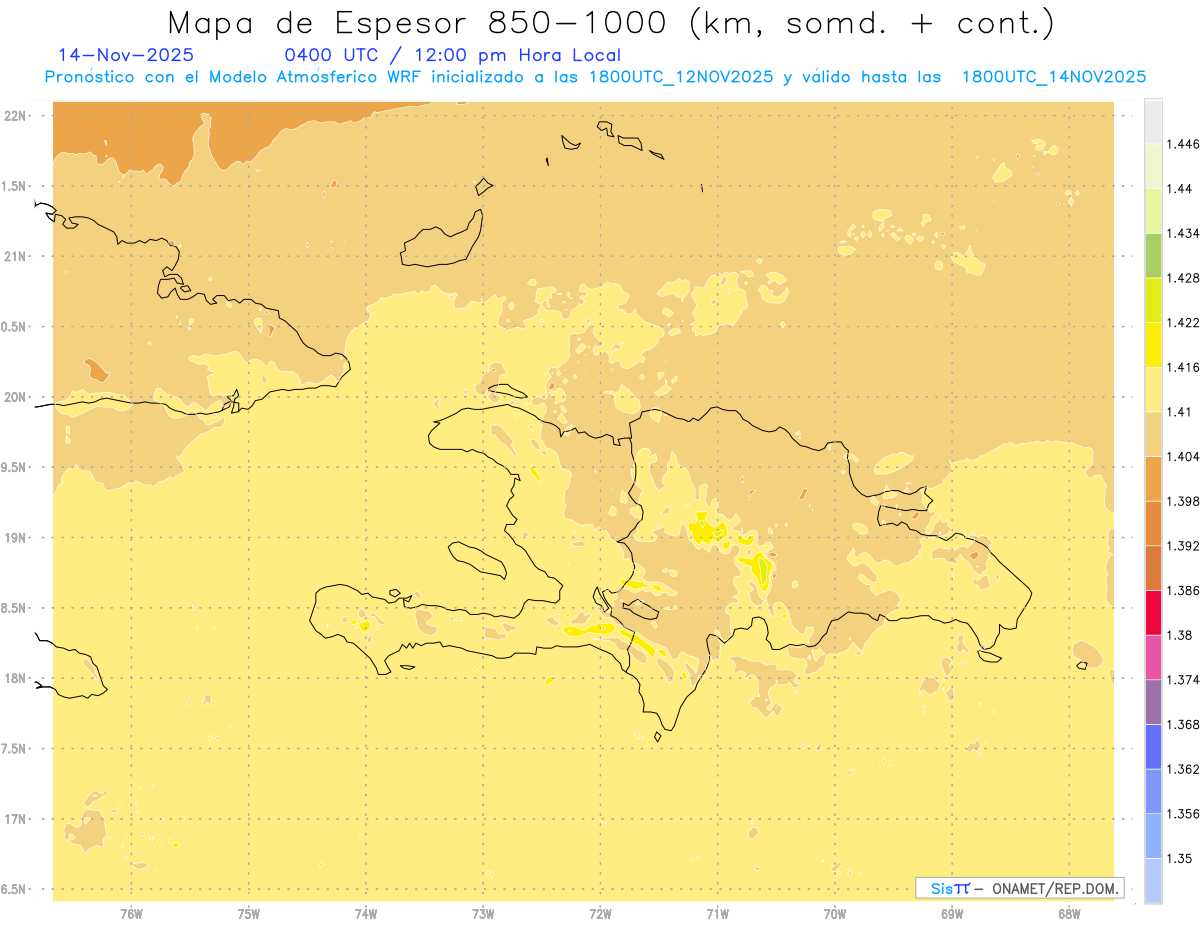Click the longitude label '75W'
The height and width of the screenshot is (927, 1200).
(248, 913)
